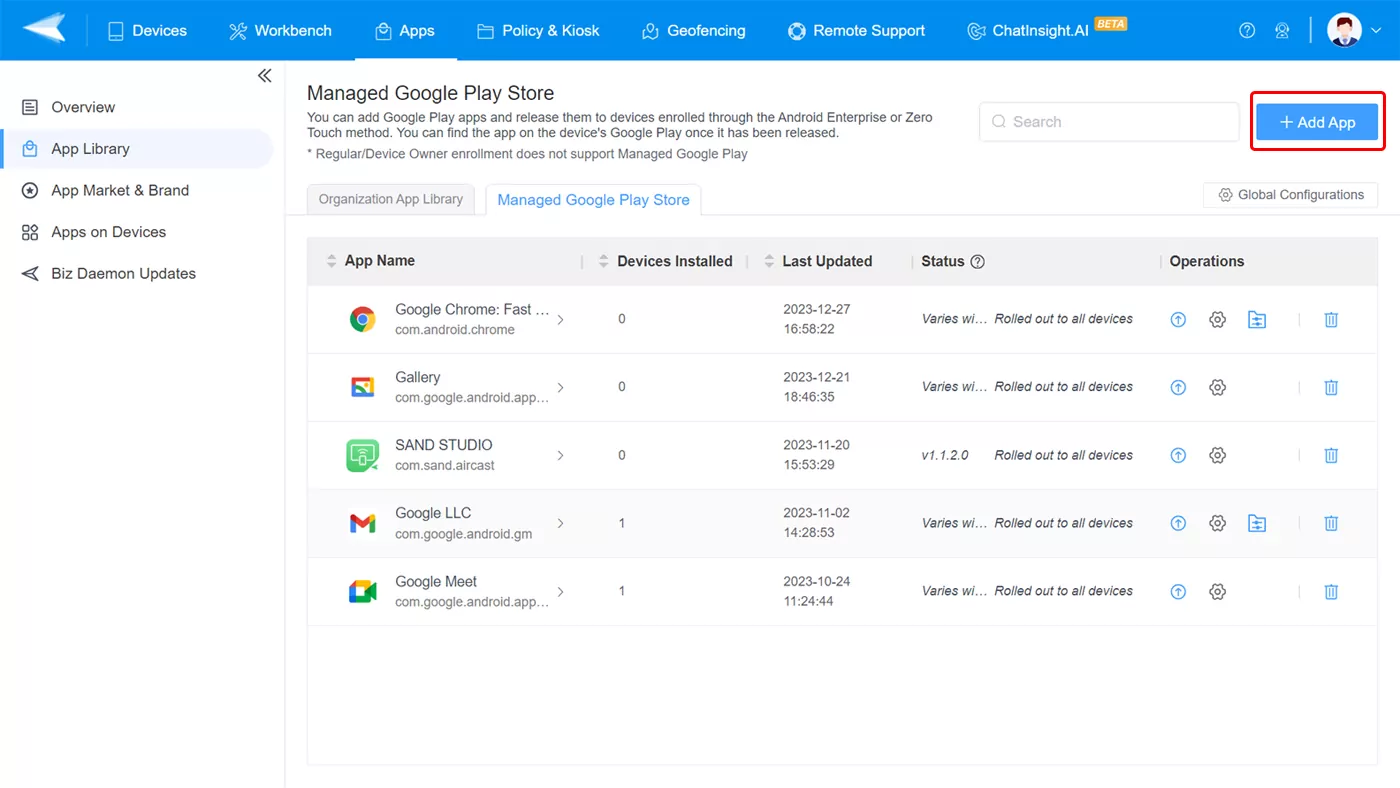The width and height of the screenshot is (1400, 788).
Task: Click 2023-10-24 date for Google Meet
Action: [x=816, y=581]
